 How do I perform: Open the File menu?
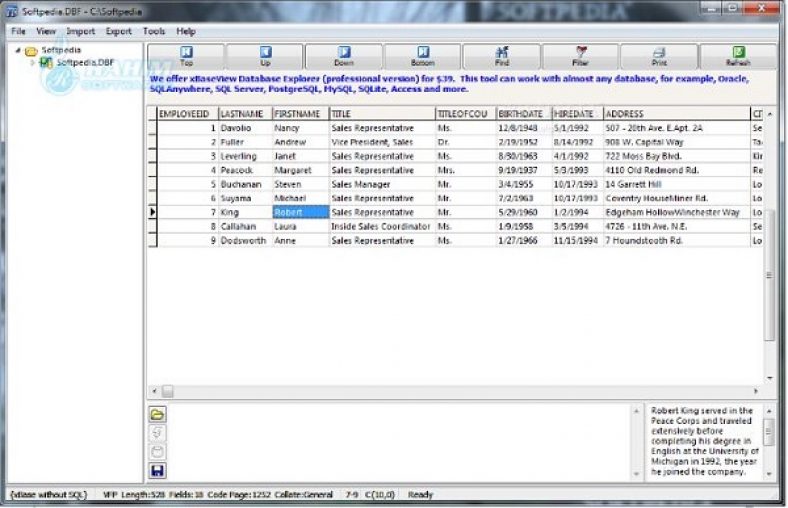tap(18, 31)
